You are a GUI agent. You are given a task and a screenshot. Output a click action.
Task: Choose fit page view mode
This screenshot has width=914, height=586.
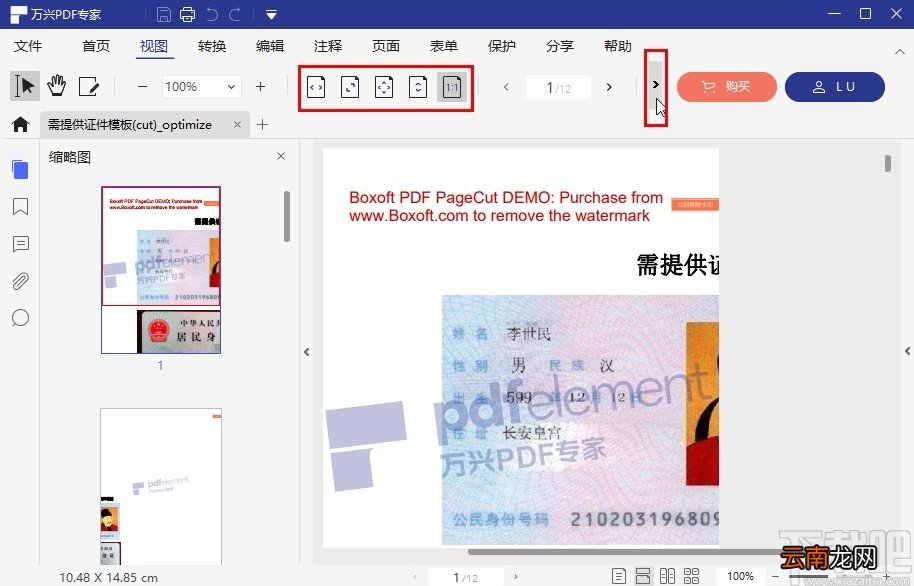click(350, 87)
